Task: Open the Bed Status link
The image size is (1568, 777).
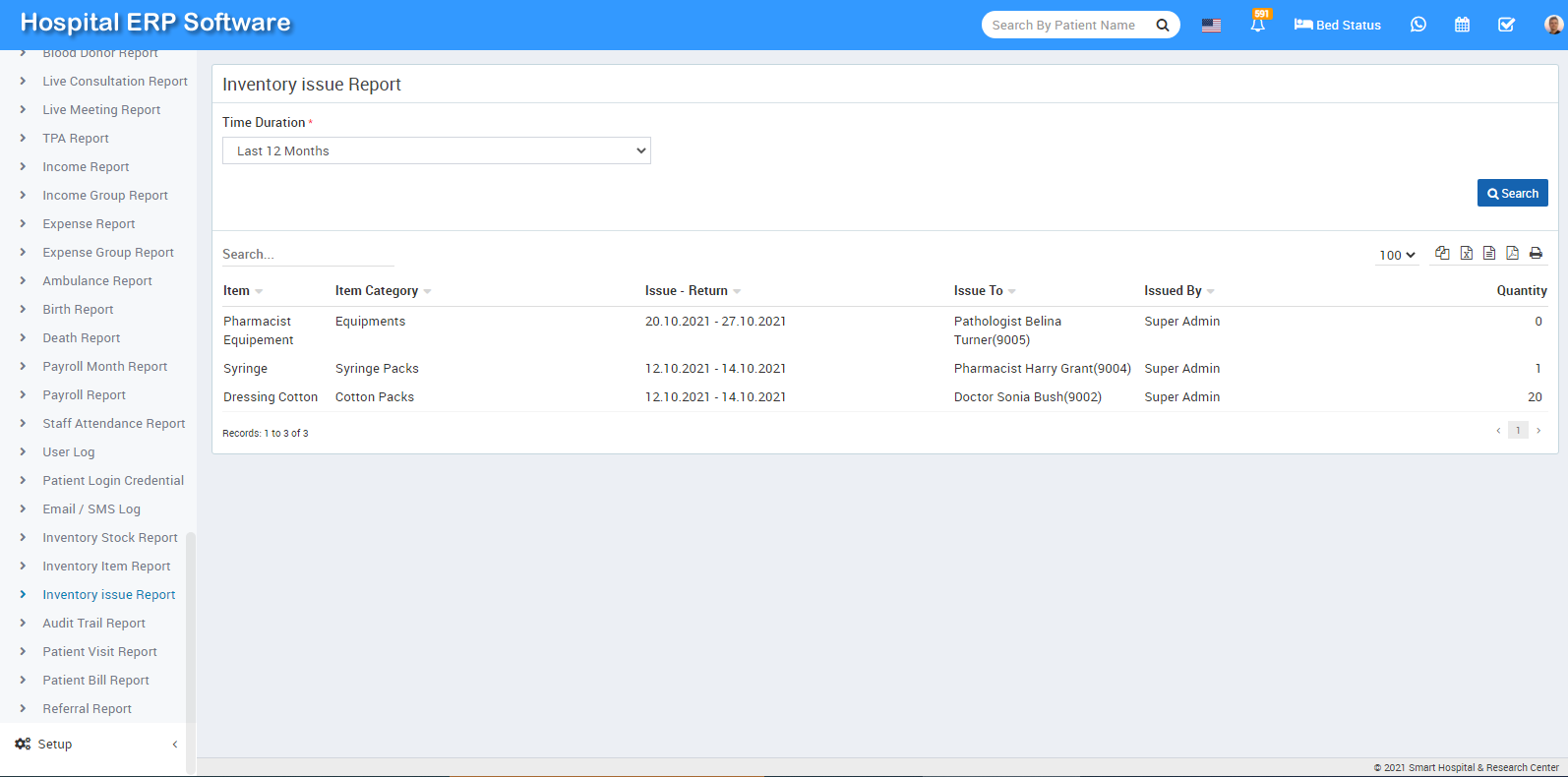Action: point(1337,25)
